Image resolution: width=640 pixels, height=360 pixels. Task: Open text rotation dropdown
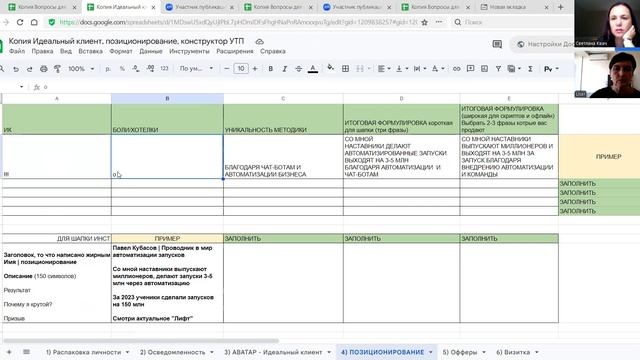click(x=438, y=69)
